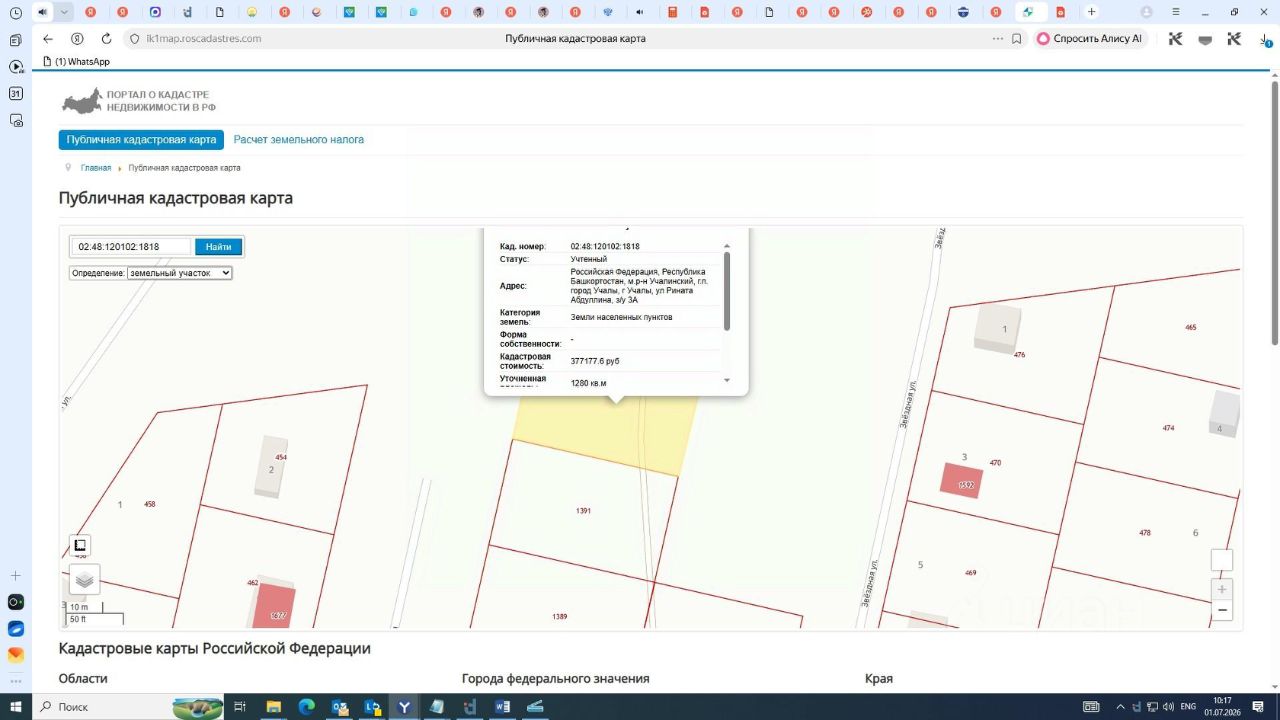The width and height of the screenshot is (1280, 720).
Task: Follow the 'Главная' breadcrumb link
Action: tap(96, 168)
